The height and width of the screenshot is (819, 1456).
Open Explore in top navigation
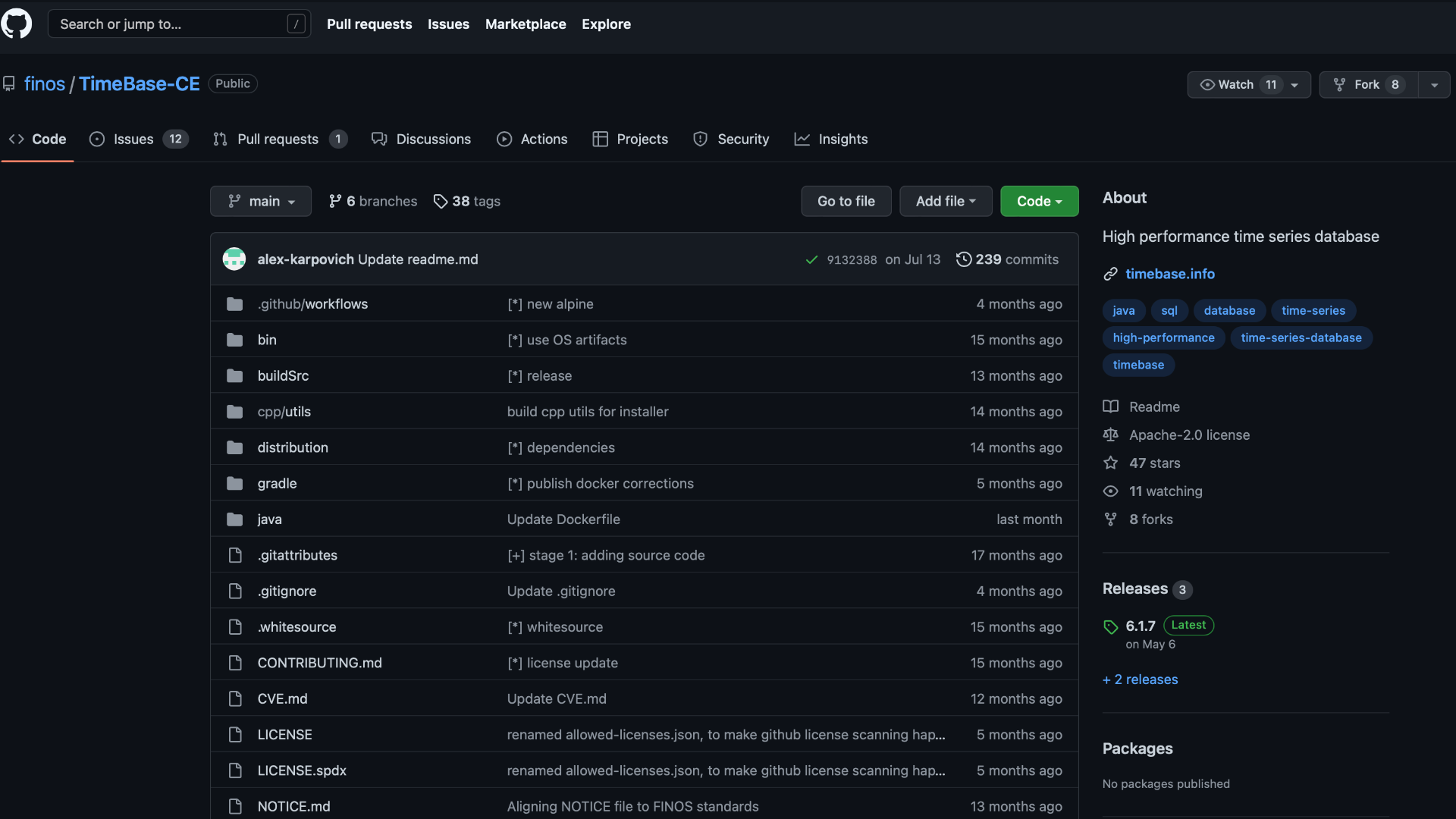[x=606, y=24]
